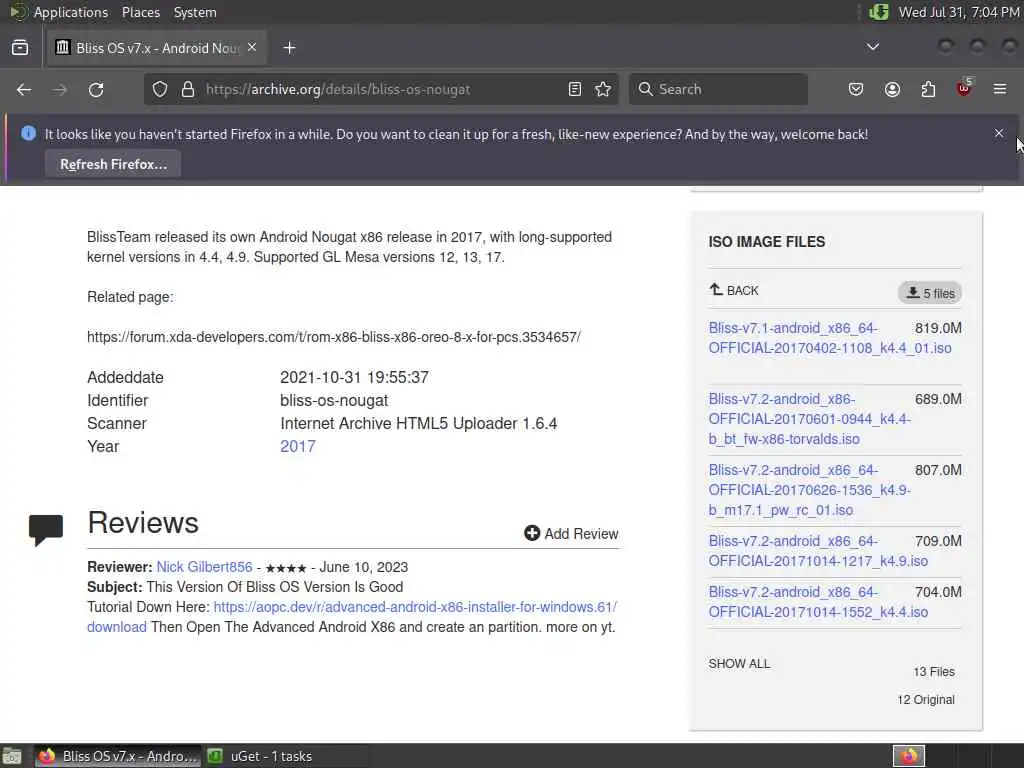Open Places menu
The image size is (1024, 768).
coord(141,12)
